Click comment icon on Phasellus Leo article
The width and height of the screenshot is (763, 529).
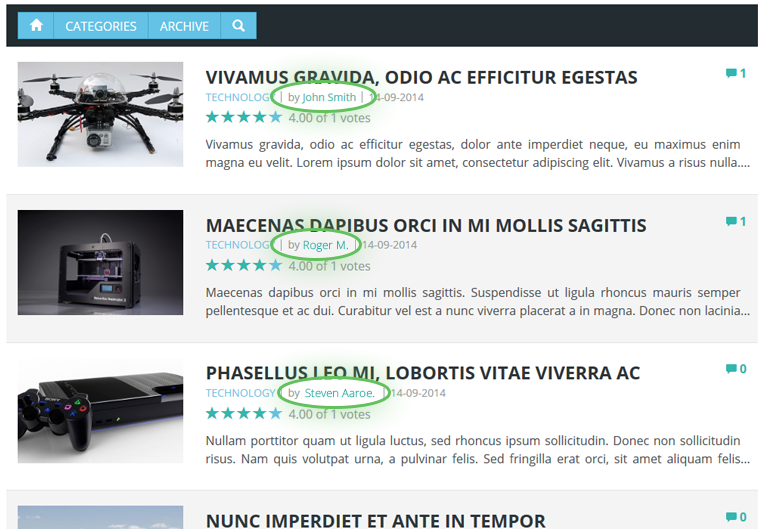731,369
